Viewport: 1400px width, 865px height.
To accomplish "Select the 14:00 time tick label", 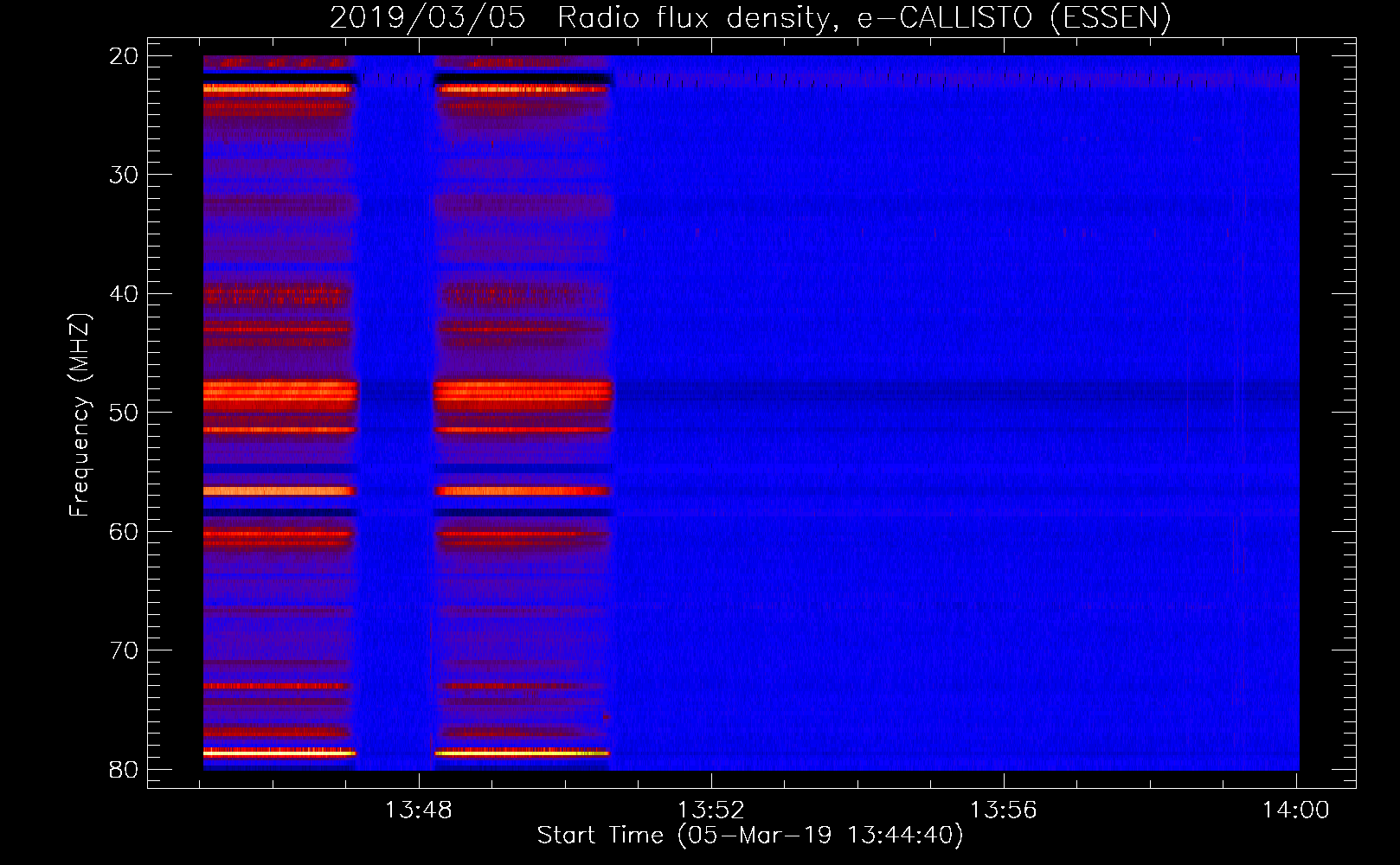I will pyautogui.click(x=1295, y=811).
